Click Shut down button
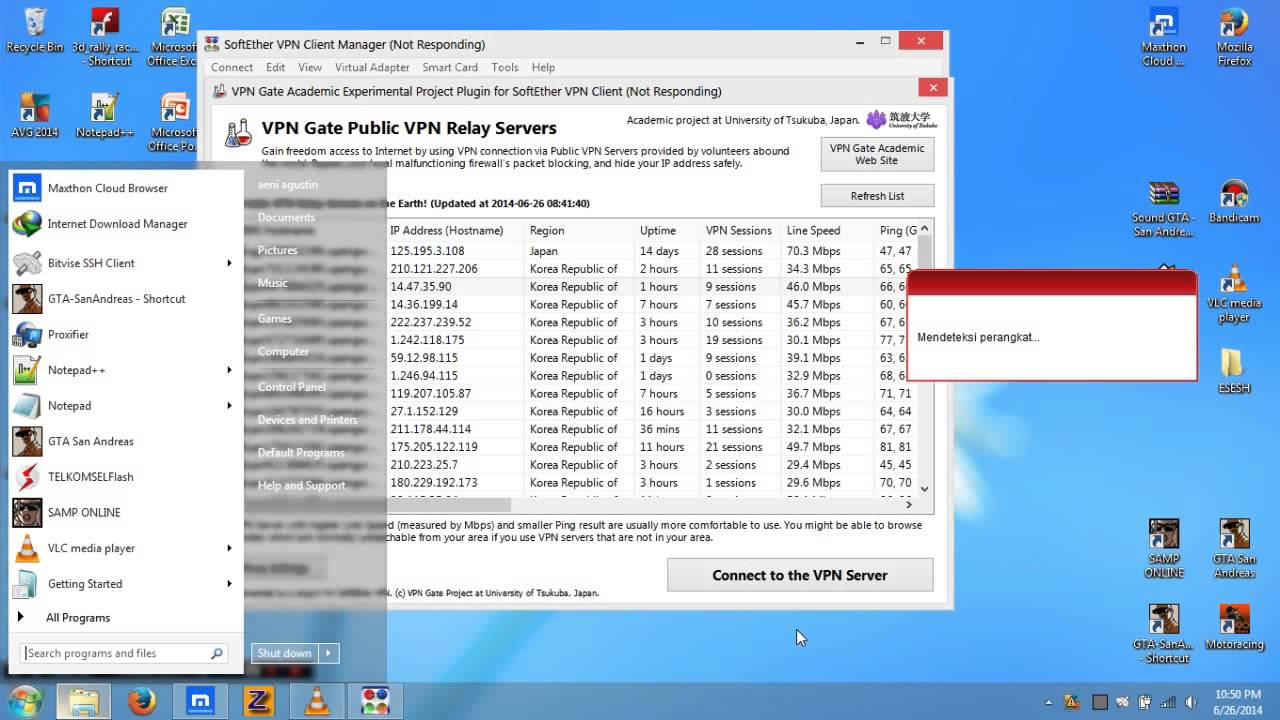Screen dimensions: 1280x720 tap(285, 653)
